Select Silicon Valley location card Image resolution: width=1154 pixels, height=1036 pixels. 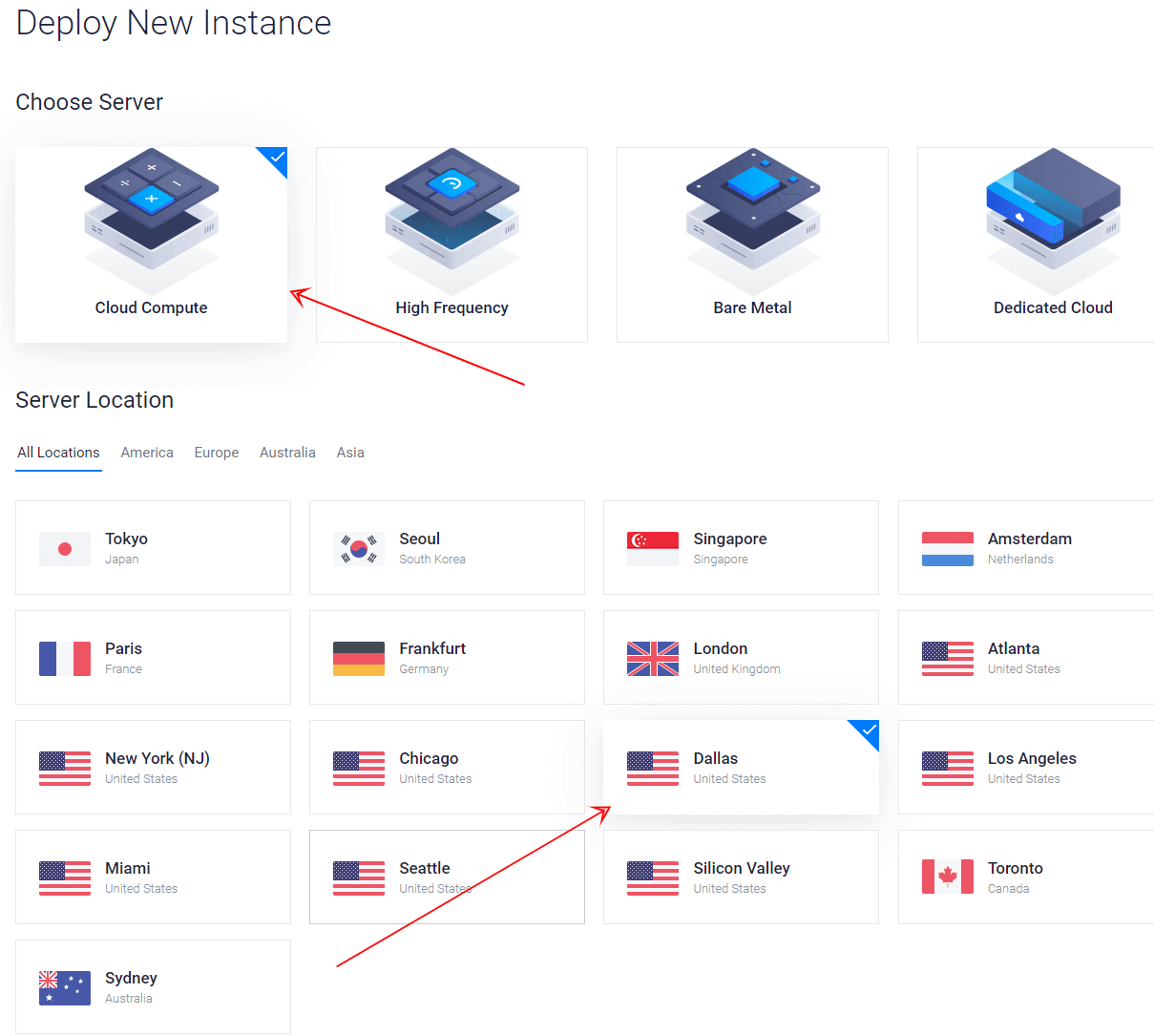(x=741, y=877)
